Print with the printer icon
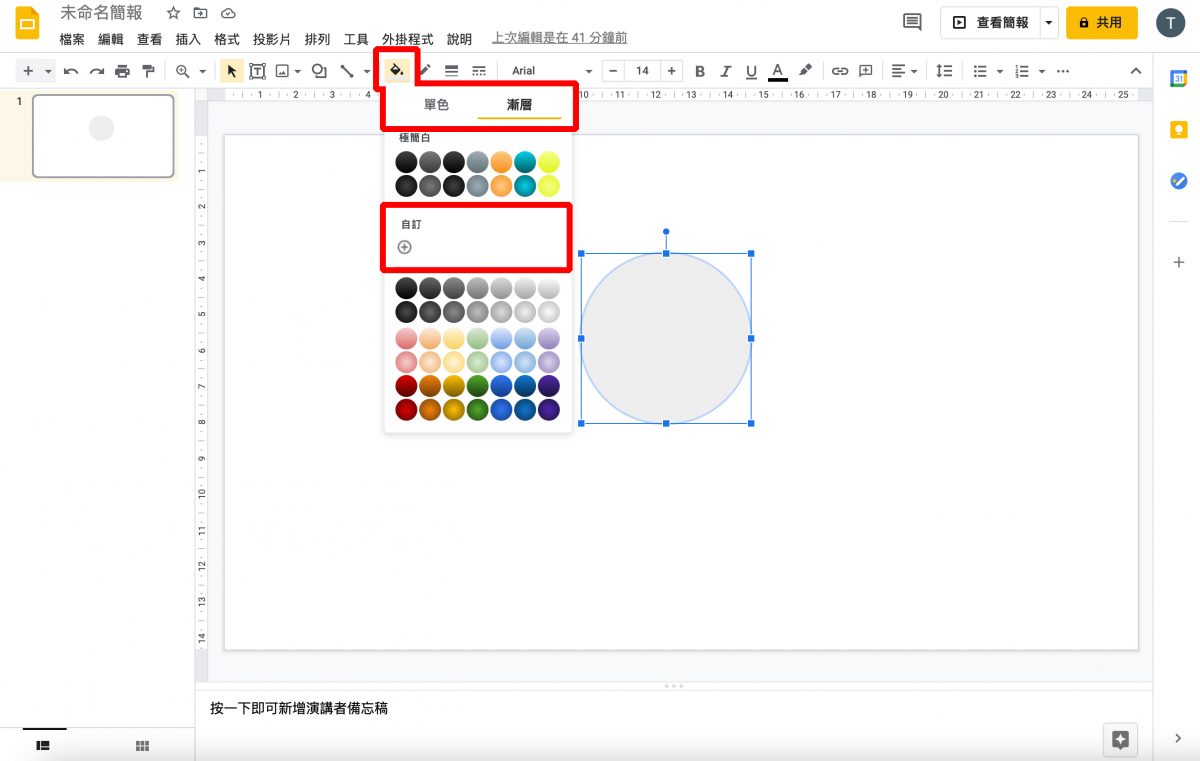 122,71
